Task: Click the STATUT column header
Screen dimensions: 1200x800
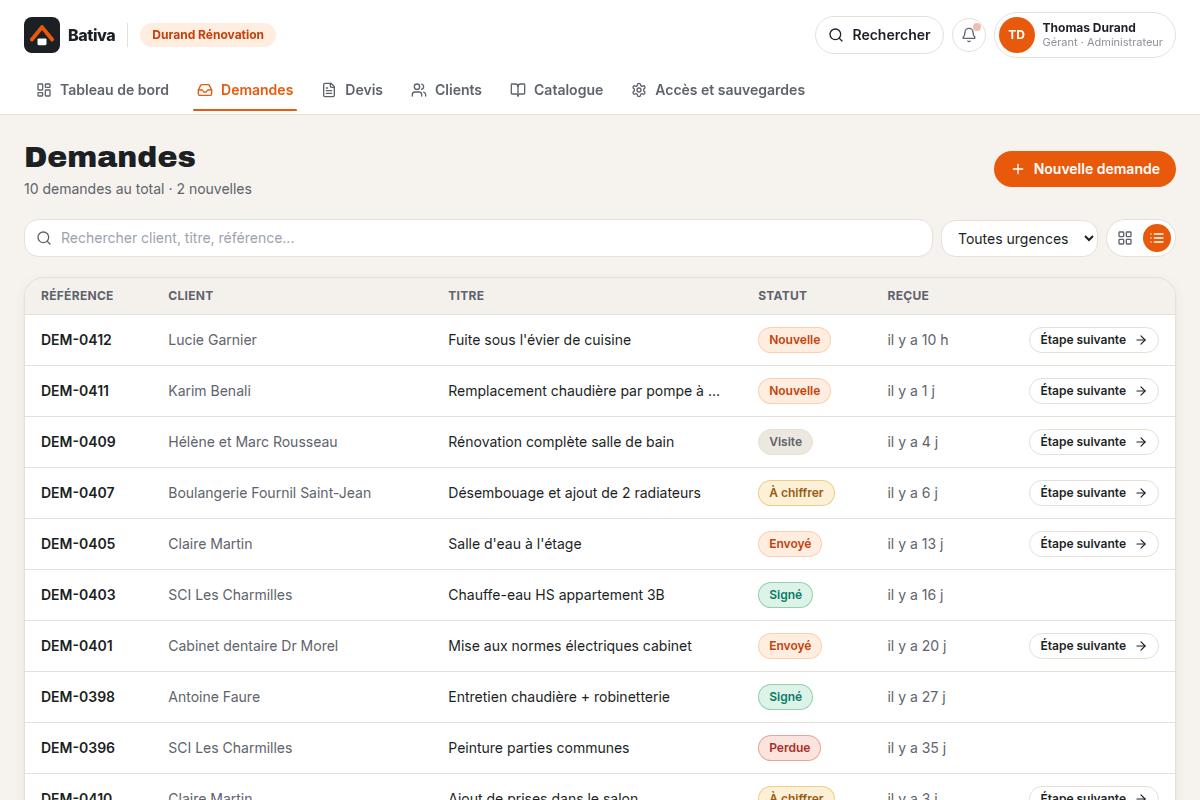Action: point(782,296)
